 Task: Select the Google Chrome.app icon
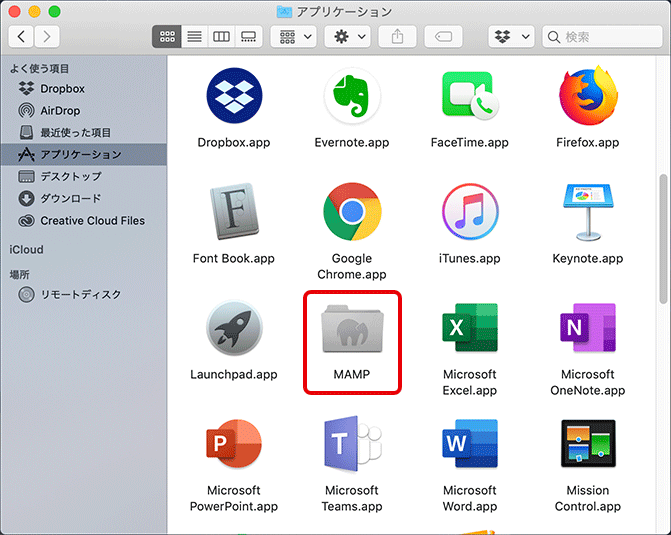point(352,211)
